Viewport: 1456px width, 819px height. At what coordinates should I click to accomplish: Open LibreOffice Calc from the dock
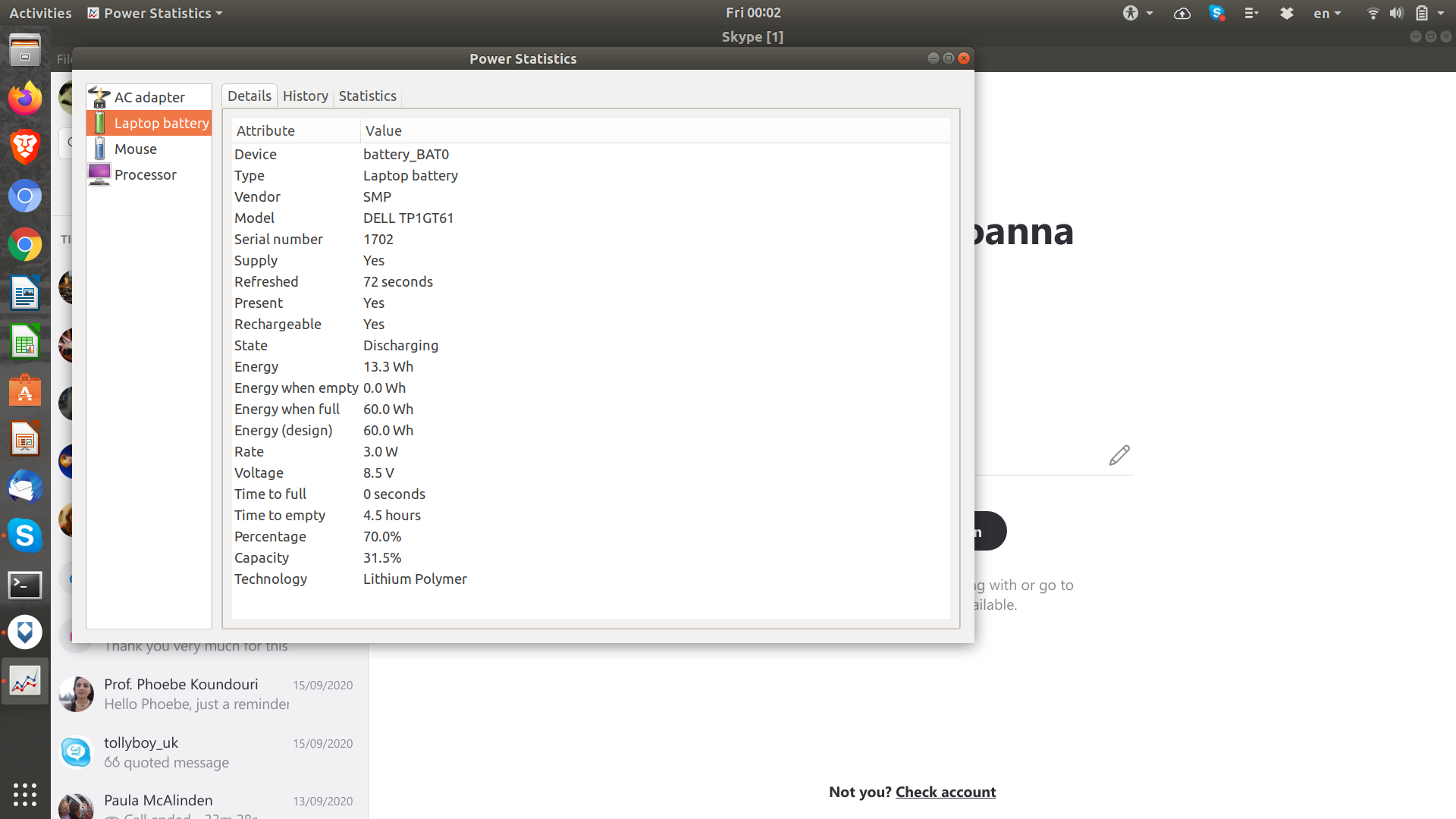point(25,342)
